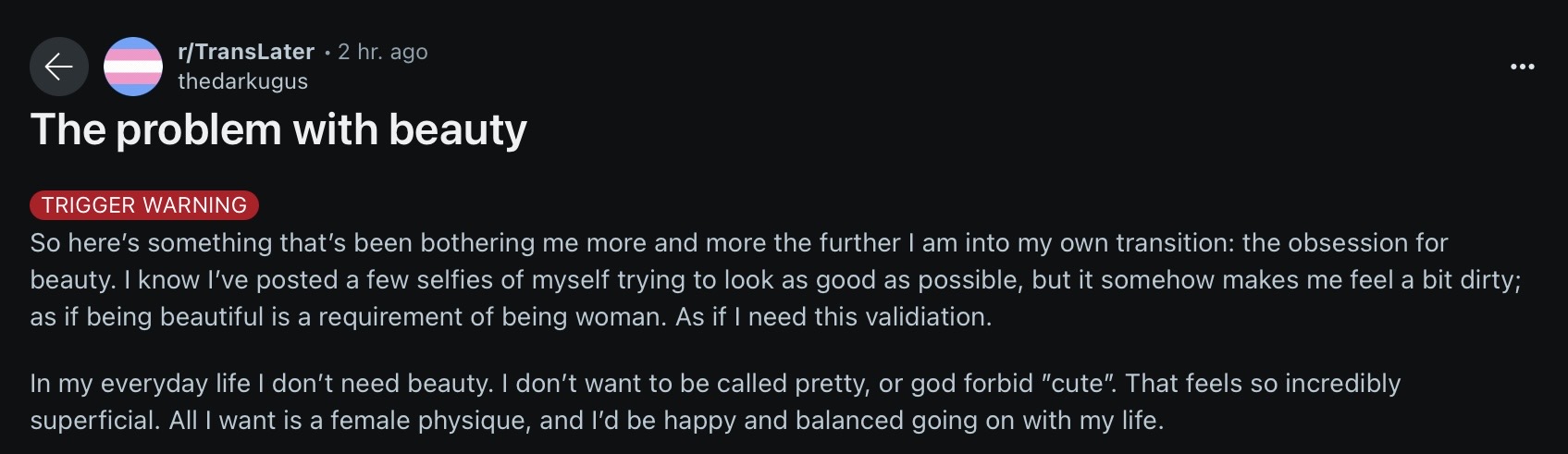Open the trans flag community avatar
The image size is (1568, 454).
coord(133,67)
